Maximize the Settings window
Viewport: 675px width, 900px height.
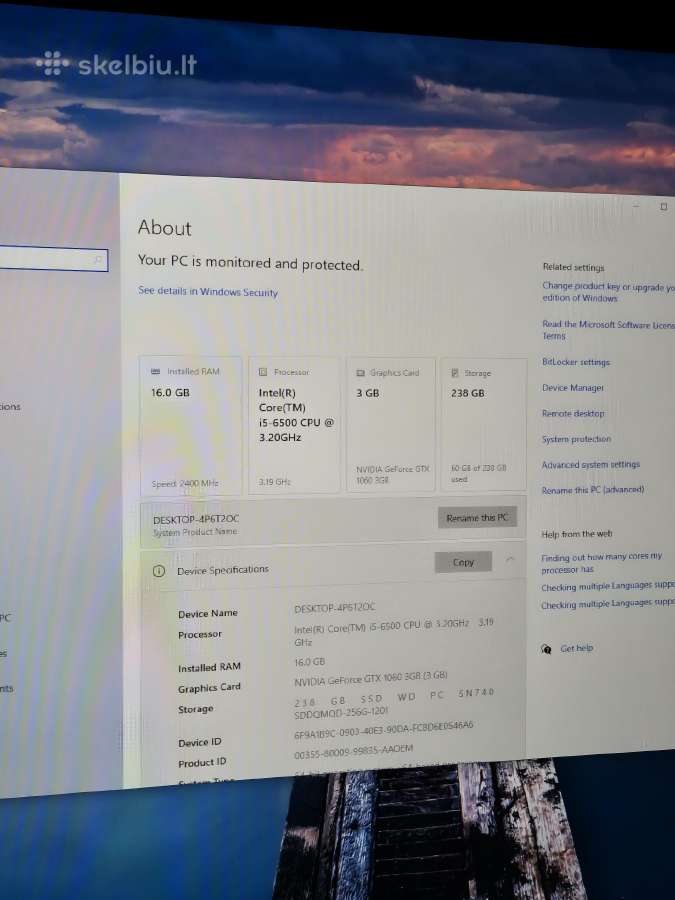tap(664, 207)
